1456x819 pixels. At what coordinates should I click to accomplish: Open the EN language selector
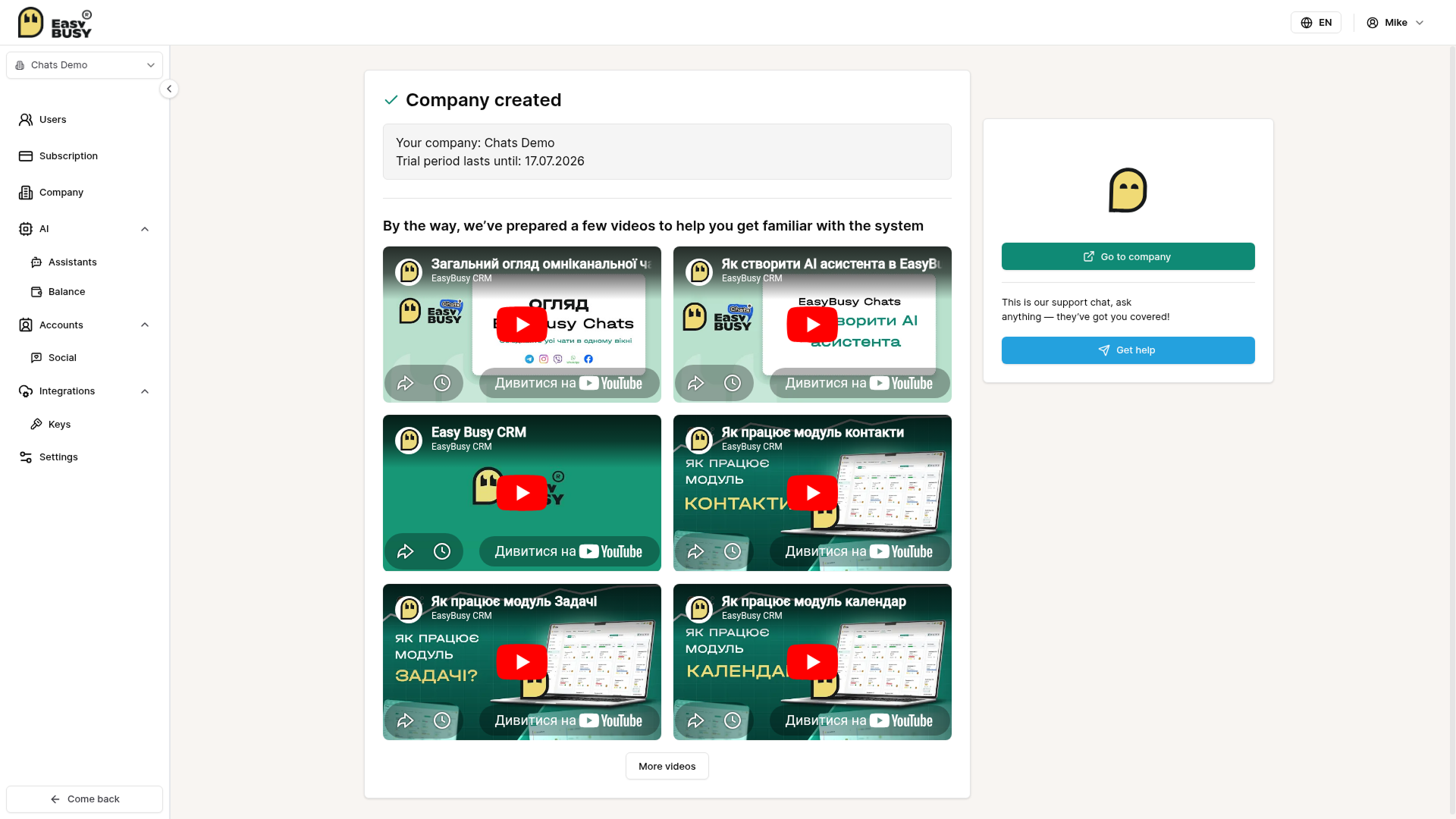click(1316, 23)
